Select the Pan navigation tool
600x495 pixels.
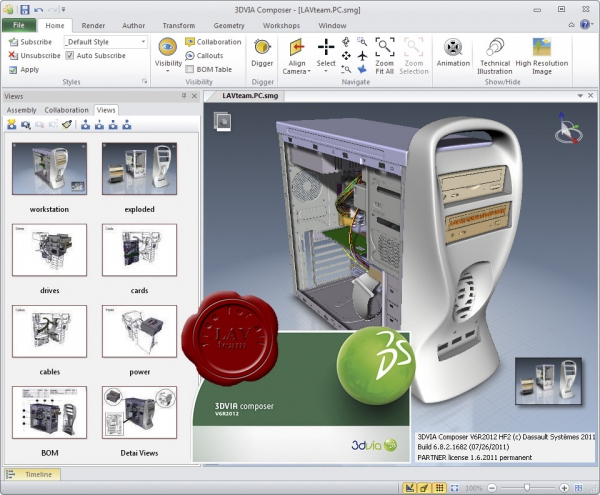(x=346, y=56)
